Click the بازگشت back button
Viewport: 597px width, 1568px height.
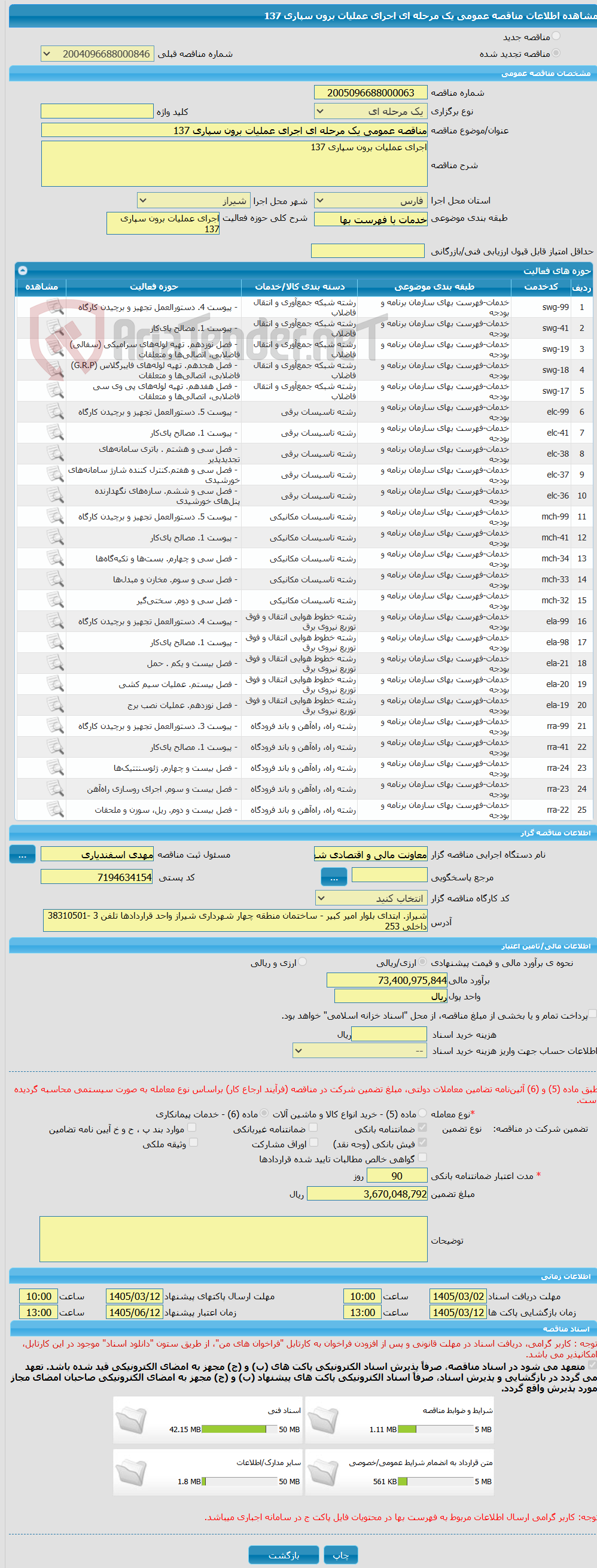point(284,1555)
